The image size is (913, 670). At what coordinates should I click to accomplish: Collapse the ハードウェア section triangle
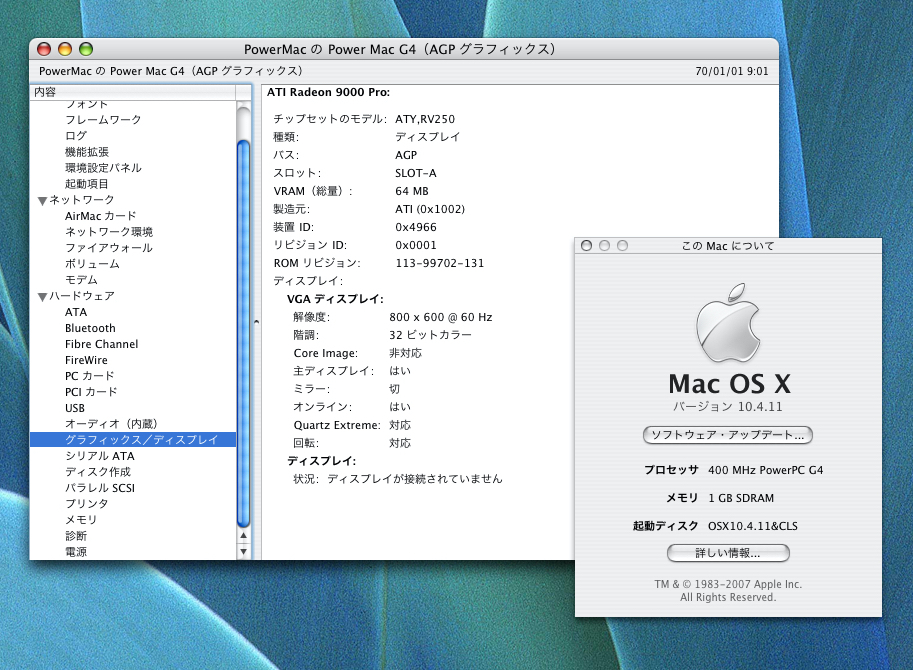[41, 296]
